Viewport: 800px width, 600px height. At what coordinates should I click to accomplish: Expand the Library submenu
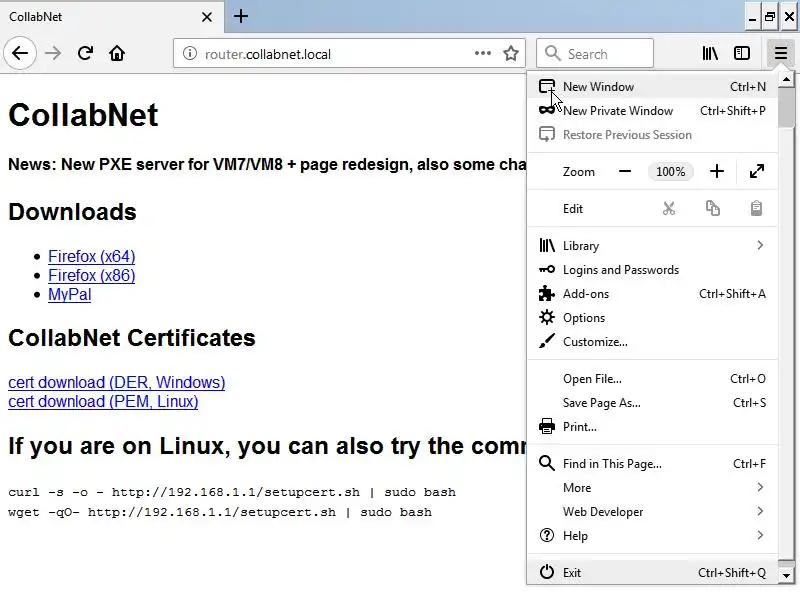click(653, 246)
